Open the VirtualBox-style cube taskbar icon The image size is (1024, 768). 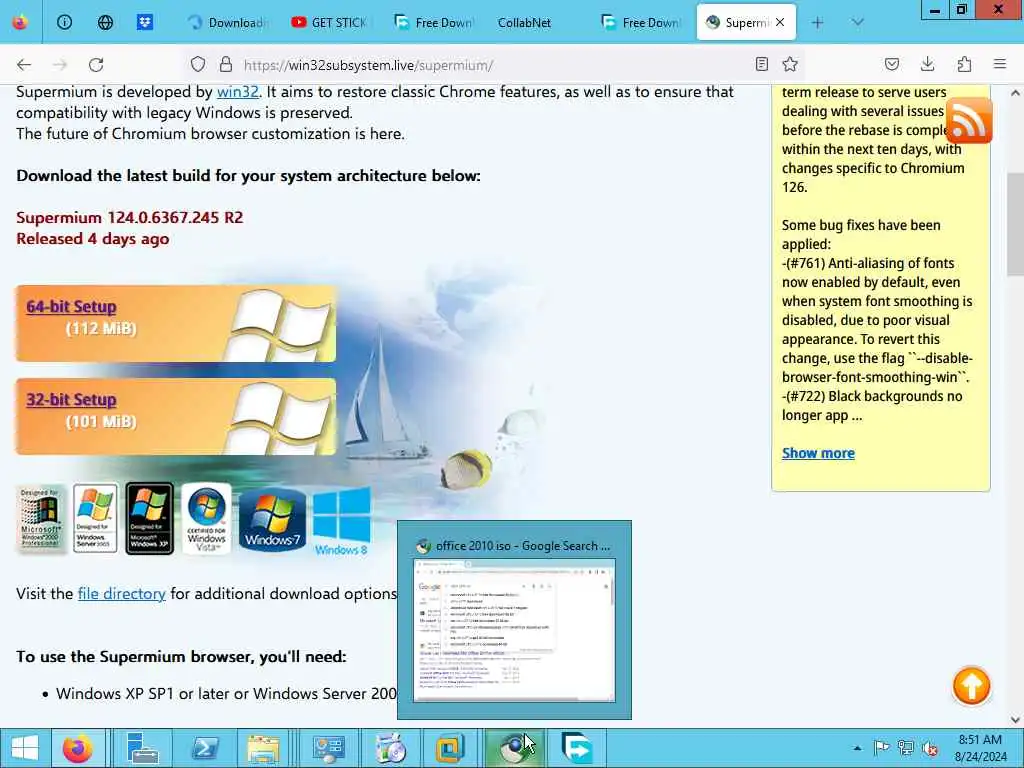click(450, 748)
